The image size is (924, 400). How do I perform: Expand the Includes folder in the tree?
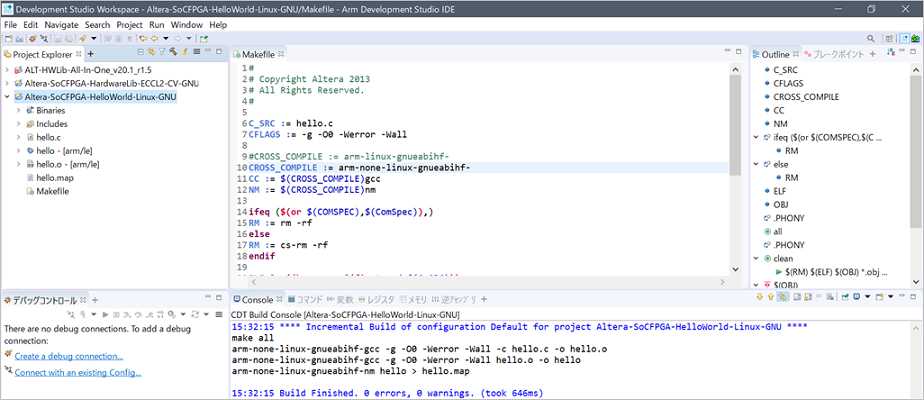point(18,124)
